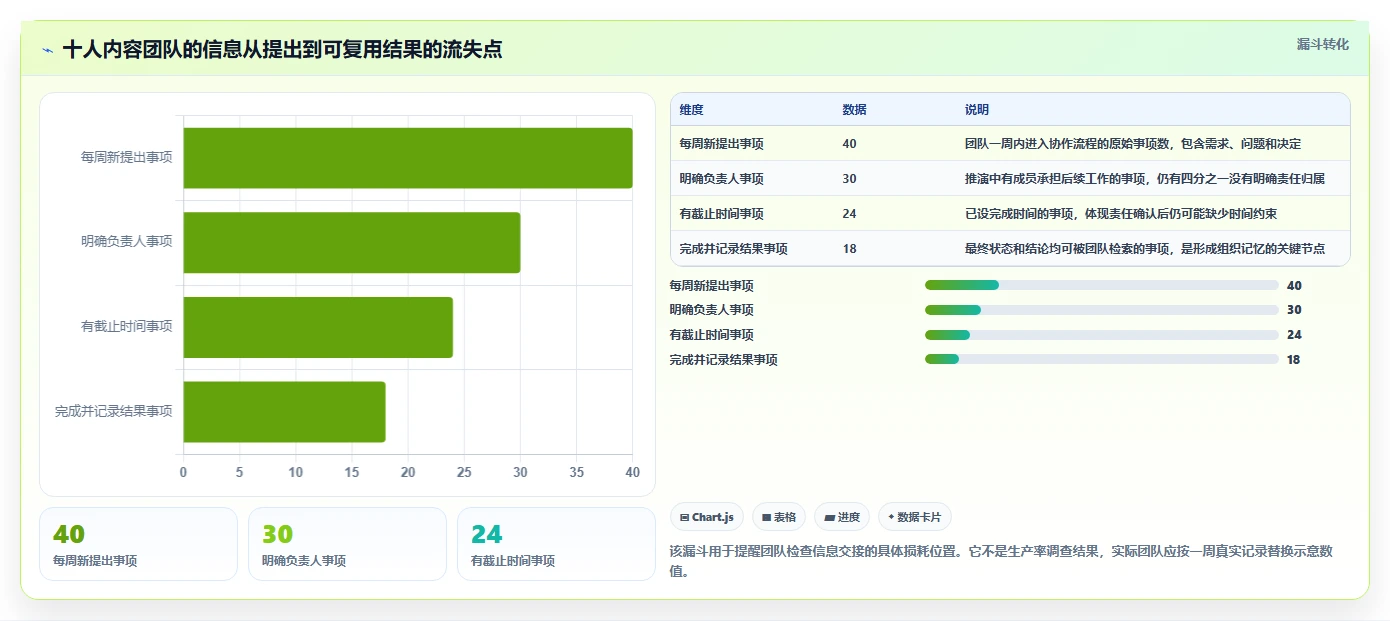Click the 完成并记录结果事项 chart bar
Screen dimensions: 1390x621
pos(284,411)
